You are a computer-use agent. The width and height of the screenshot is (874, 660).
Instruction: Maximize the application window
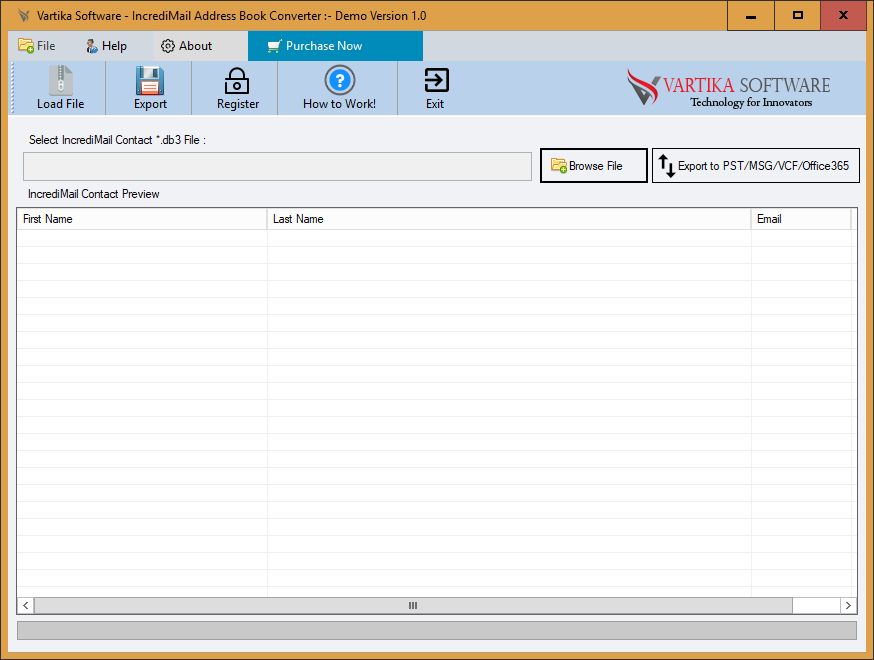[x=798, y=16]
